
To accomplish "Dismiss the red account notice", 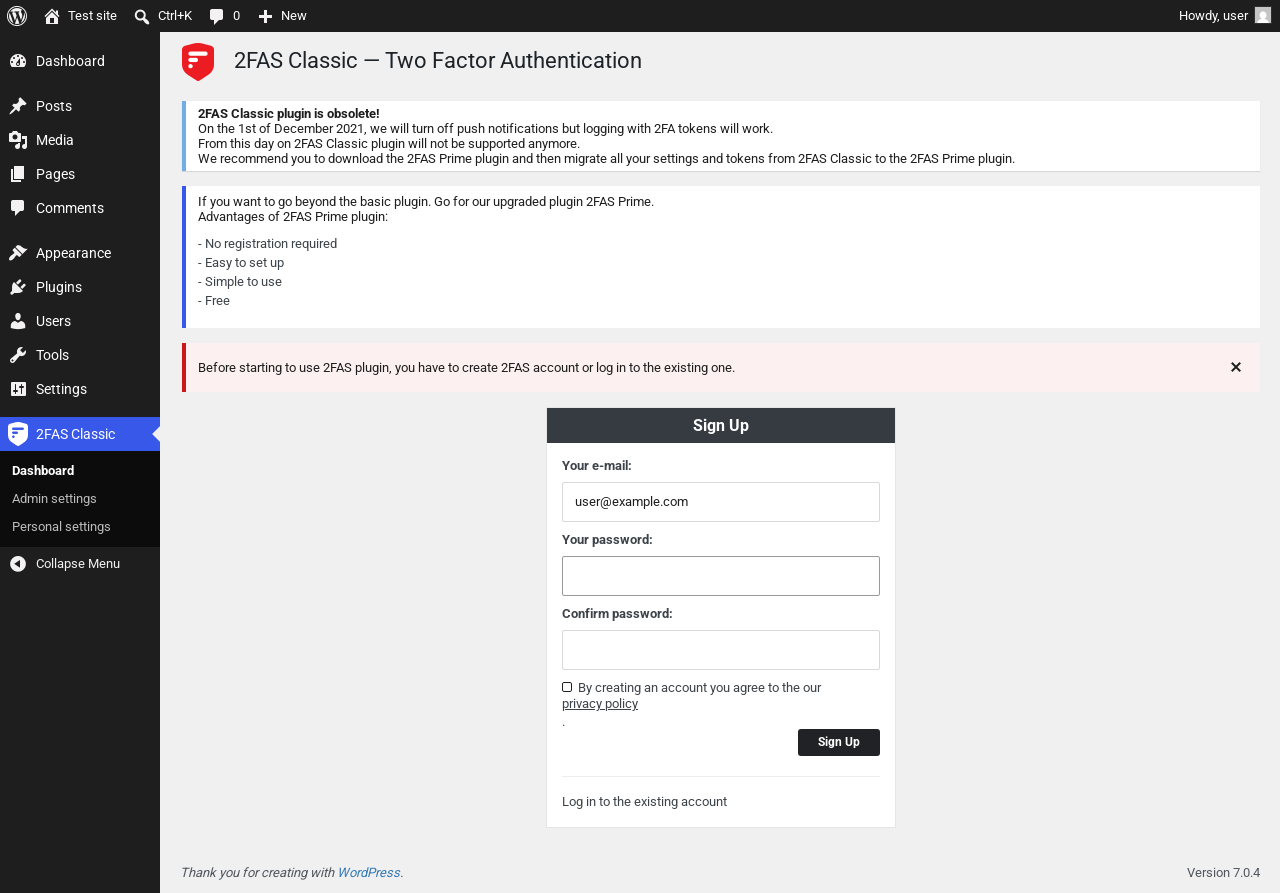I will (x=1236, y=367).
